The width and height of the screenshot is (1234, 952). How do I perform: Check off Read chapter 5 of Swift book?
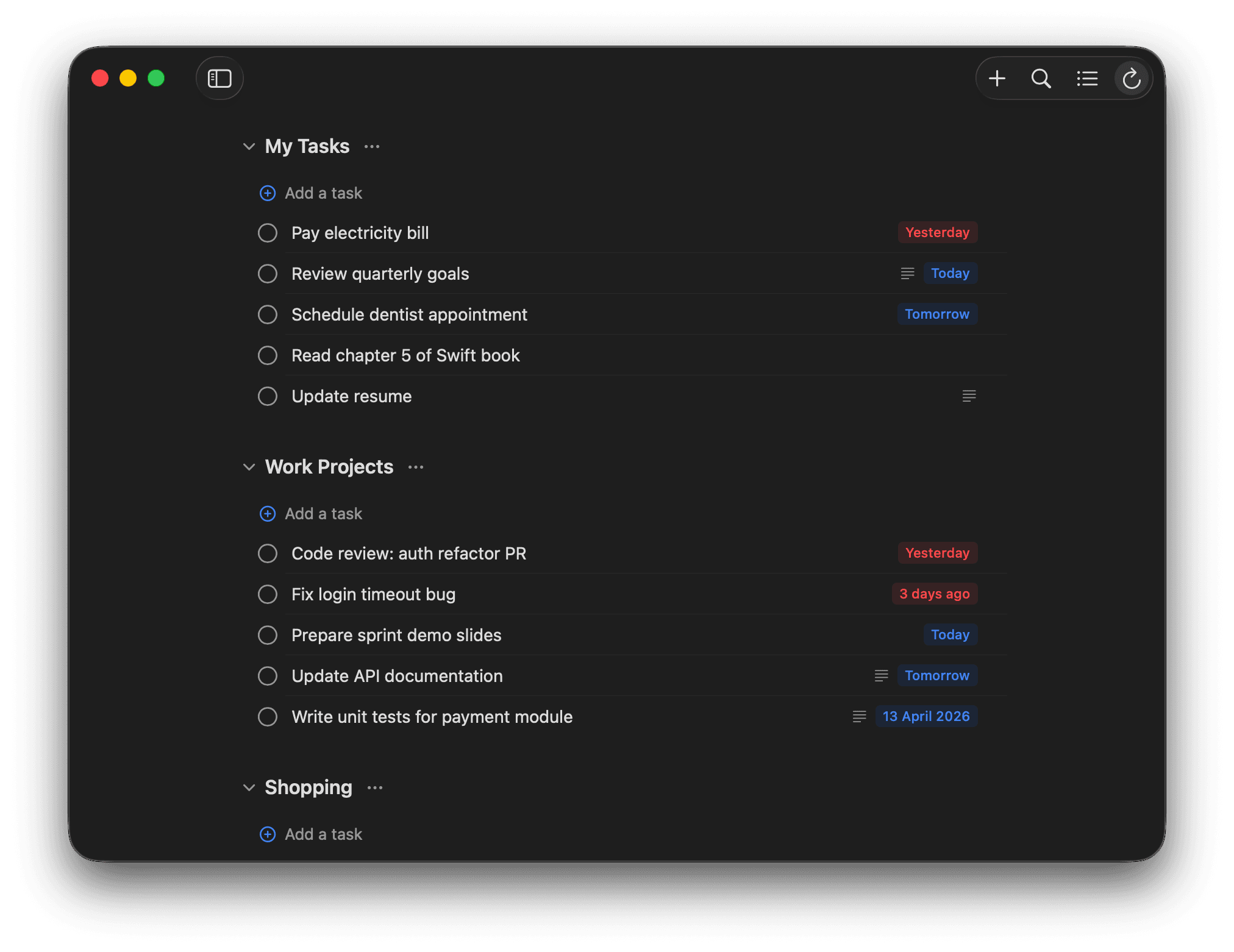coord(268,355)
